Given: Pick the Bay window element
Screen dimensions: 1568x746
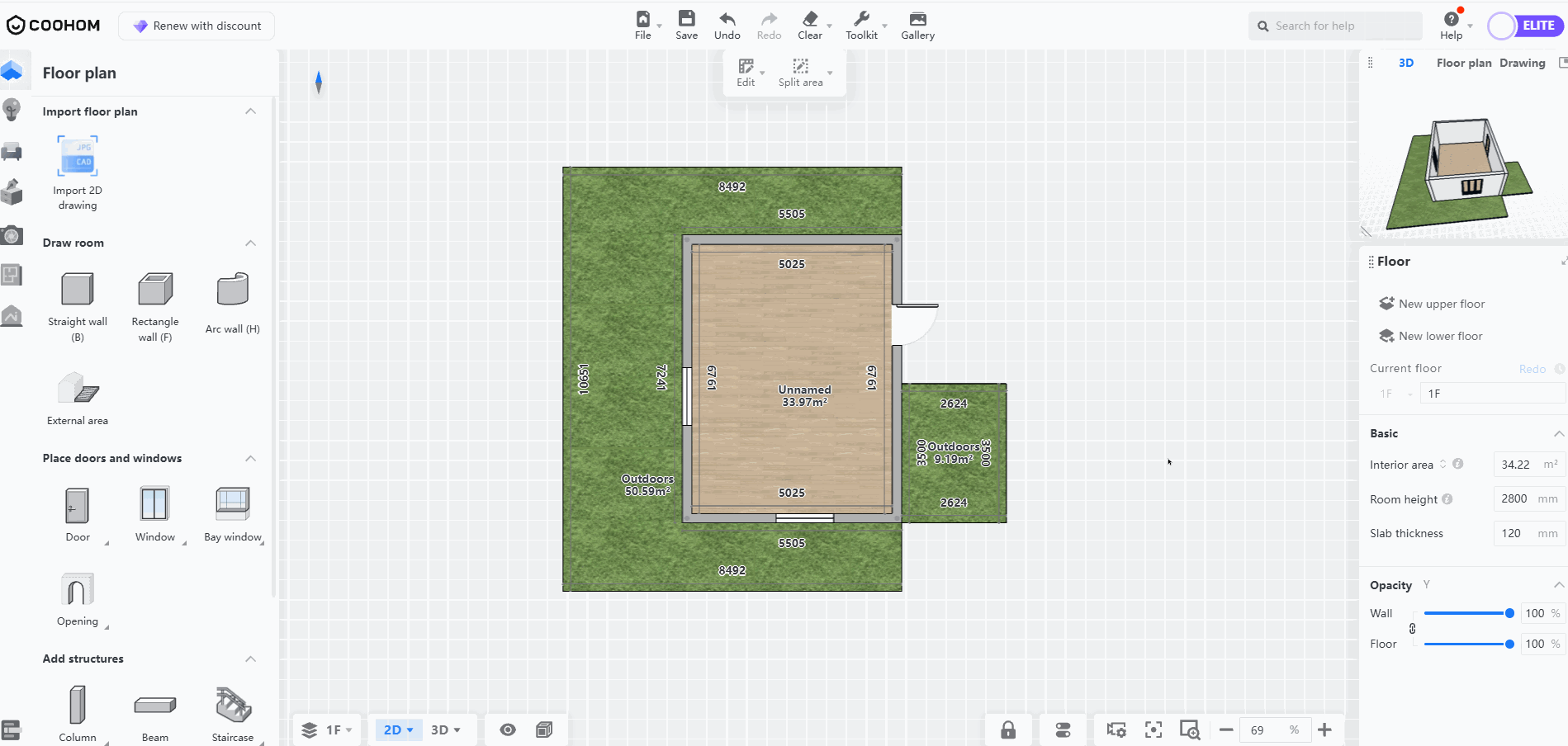Looking at the screenshot, I should pyautogui.click(x=232, y=504).
